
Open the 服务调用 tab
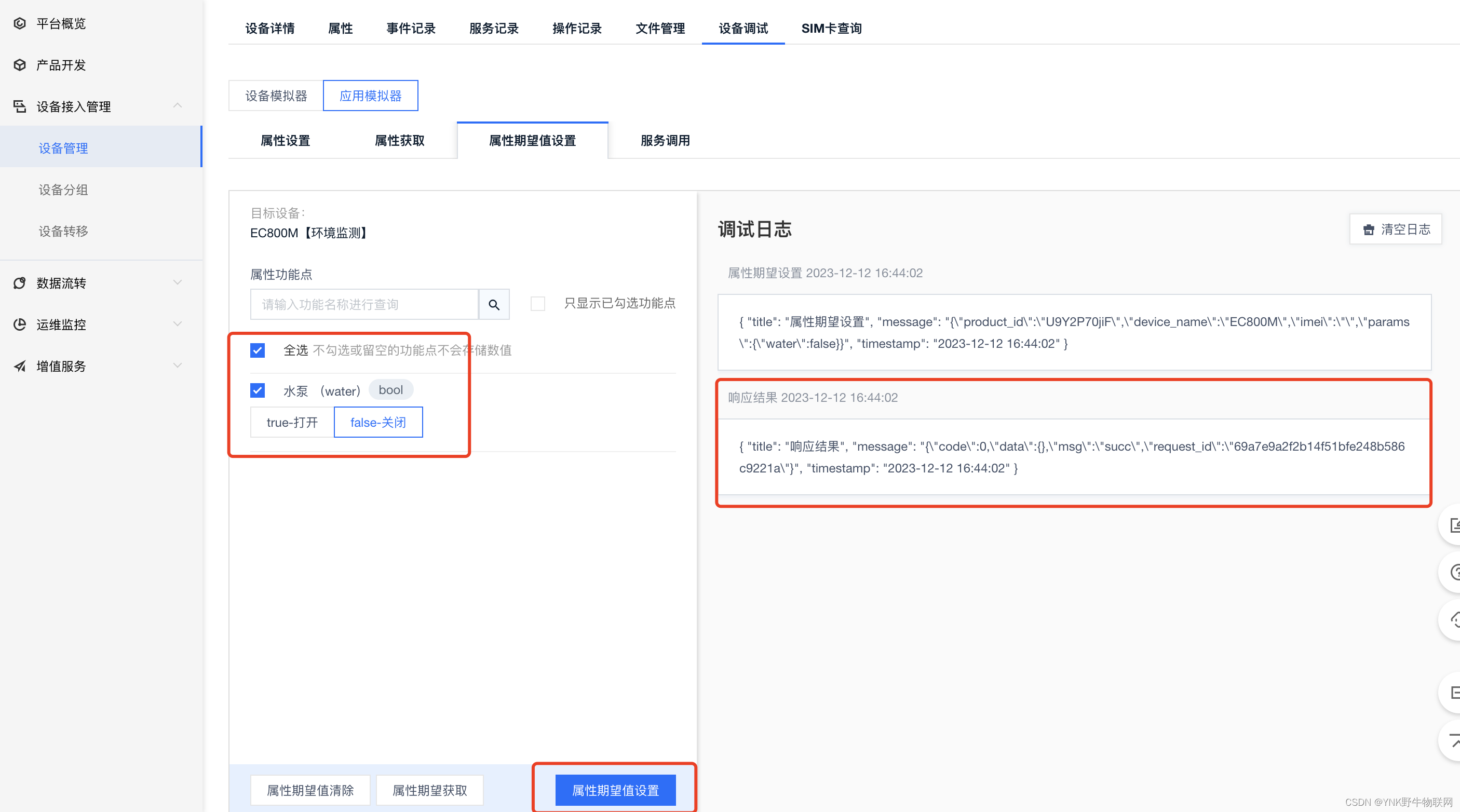665,141
